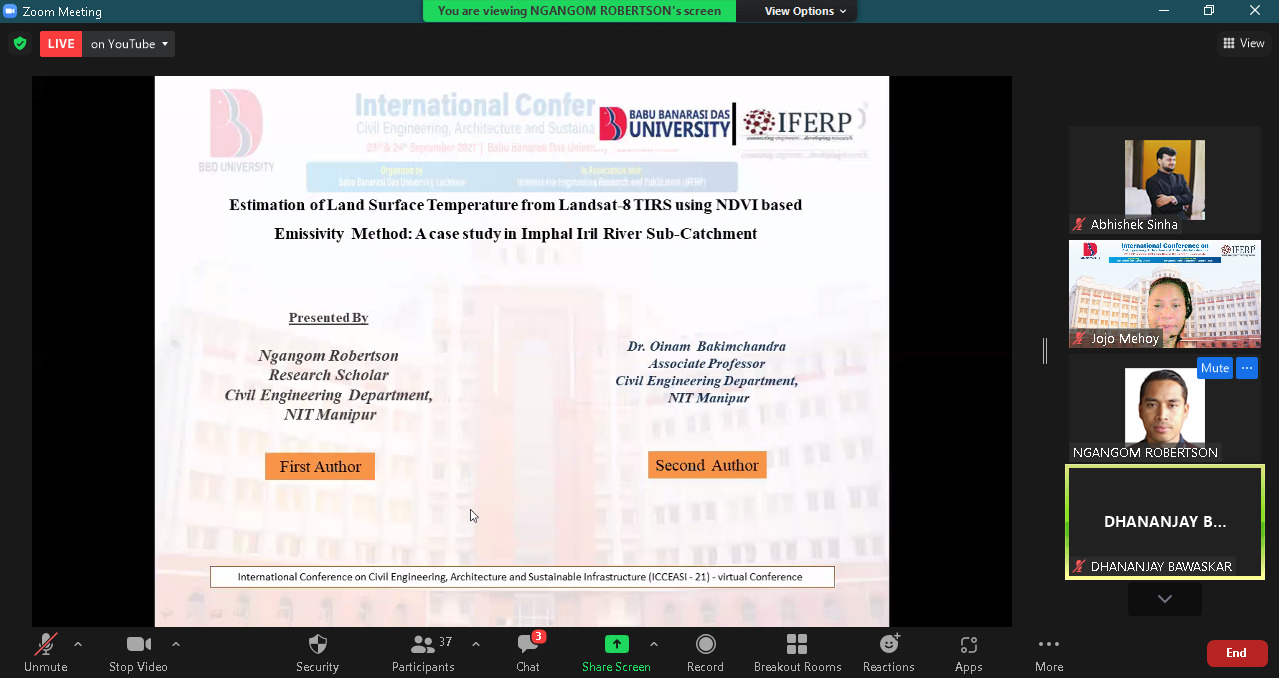Click Stop Video camera icon
Viewport: 1279px width, 678px height.
(x=138, y=645)
